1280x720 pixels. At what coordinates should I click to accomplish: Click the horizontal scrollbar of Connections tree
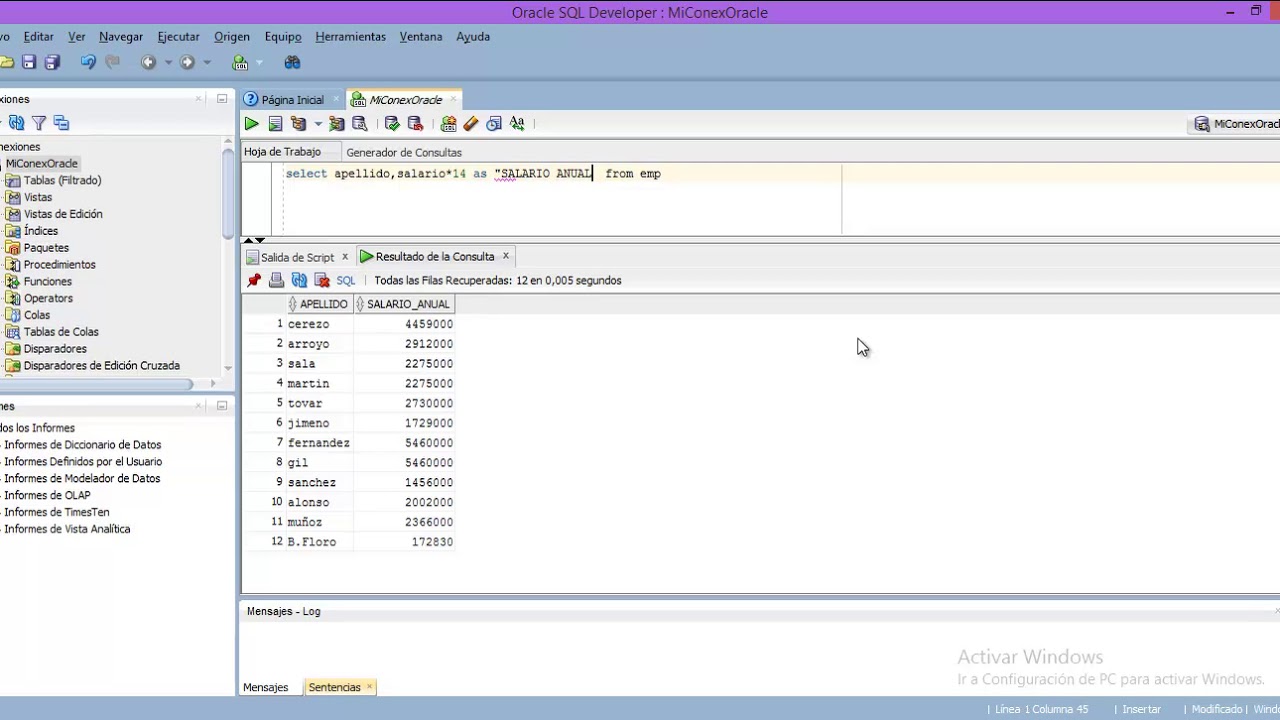point(96,384)
